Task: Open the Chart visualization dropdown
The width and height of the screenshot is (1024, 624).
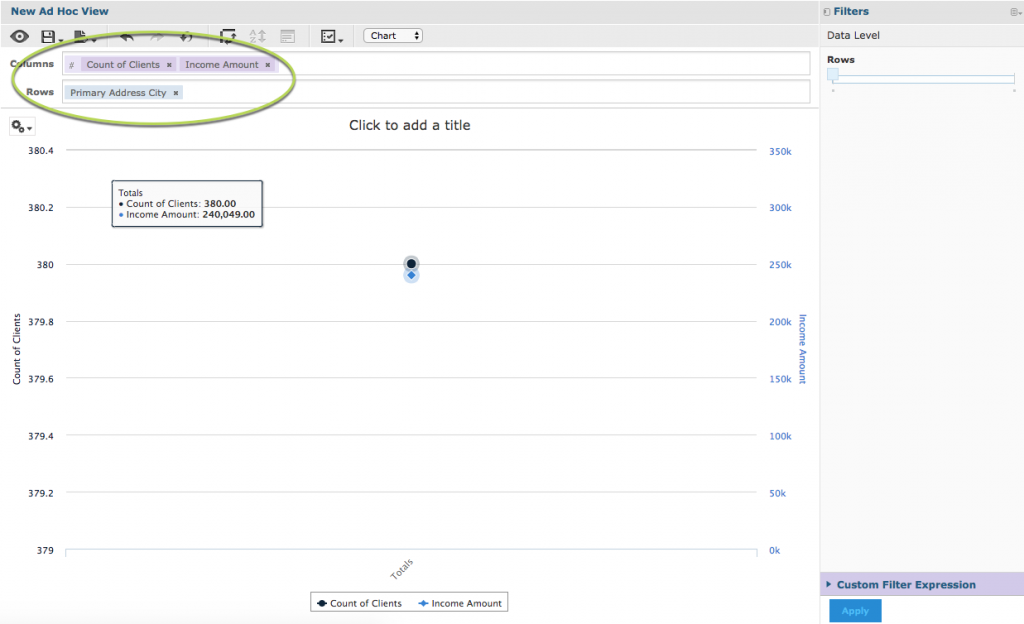Action: [392, 35]
